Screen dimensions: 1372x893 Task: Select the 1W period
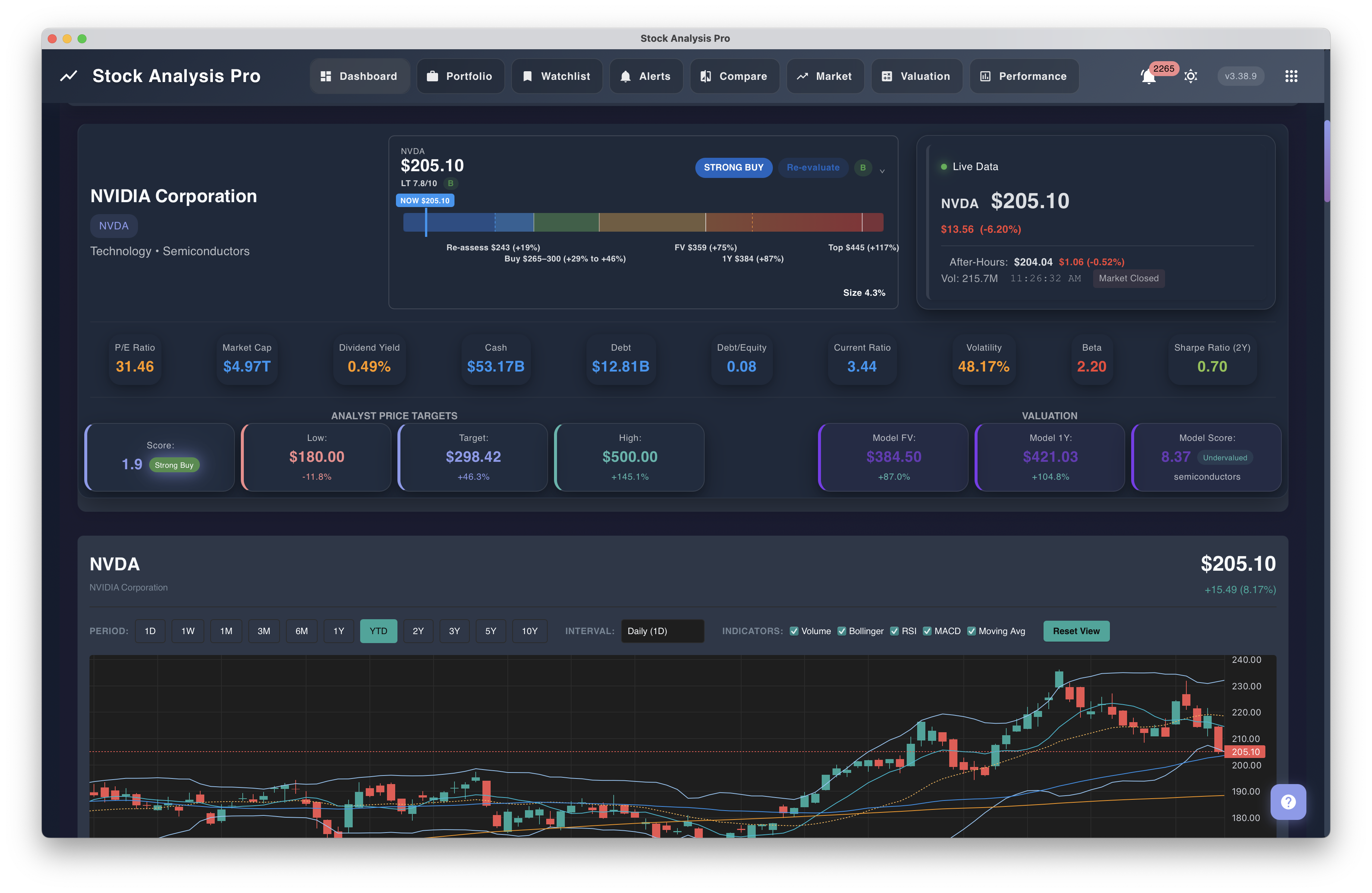pyautogui.click(x=188, y=631)
